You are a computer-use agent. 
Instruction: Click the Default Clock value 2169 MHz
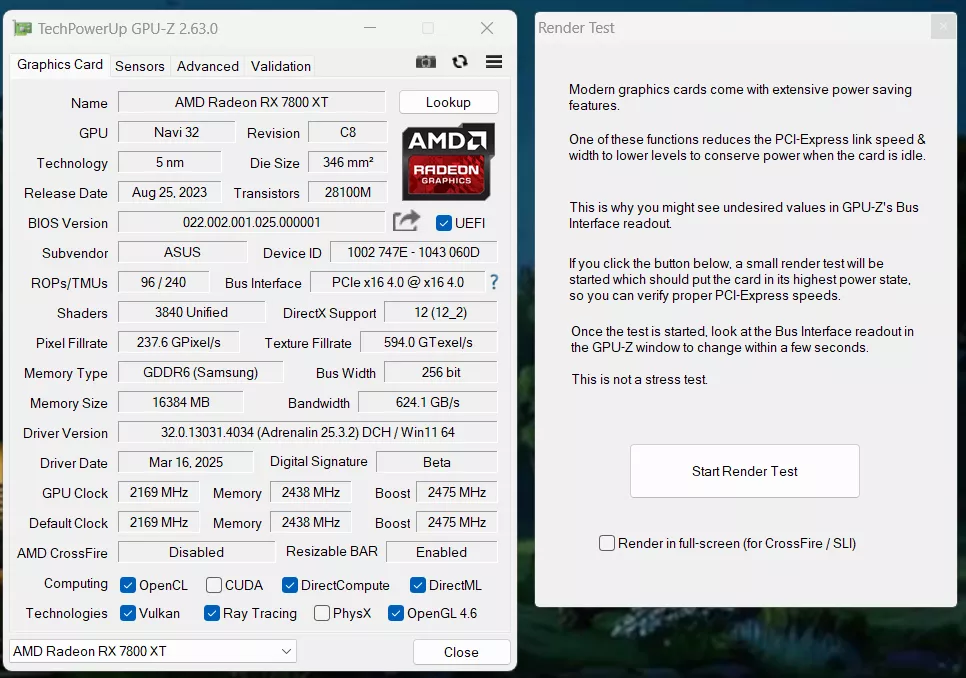pyautogui.click(x=159, y=522)
